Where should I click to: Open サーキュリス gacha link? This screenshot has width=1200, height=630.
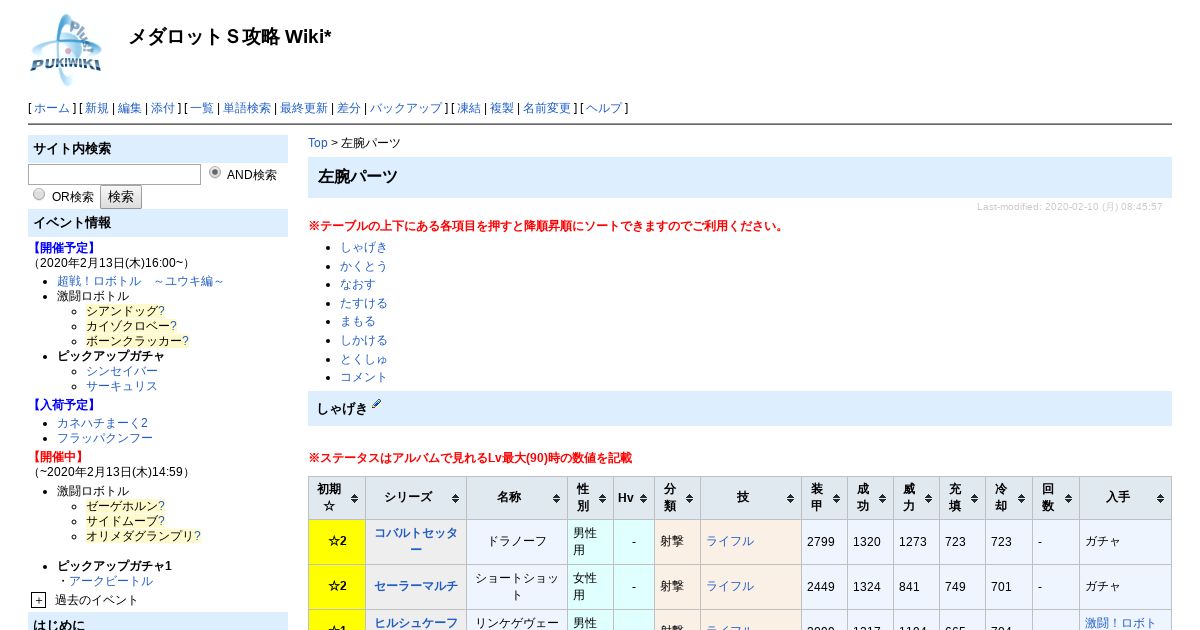(122, 386)
